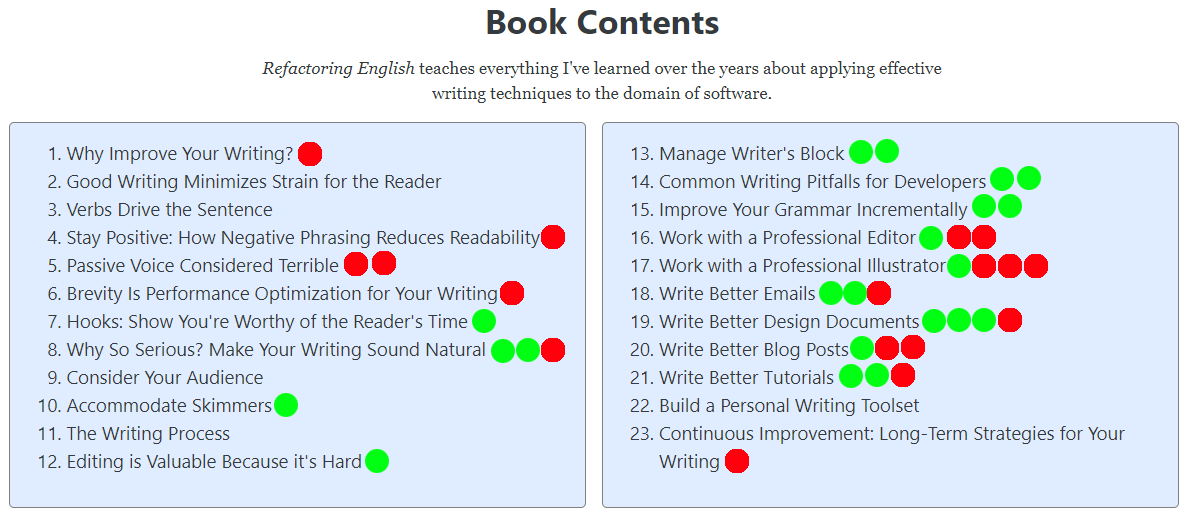The height and width of the screenshot is (518, 1193).
Task: Click green dot after Editing is Valuable chapter
Action: 377,461
